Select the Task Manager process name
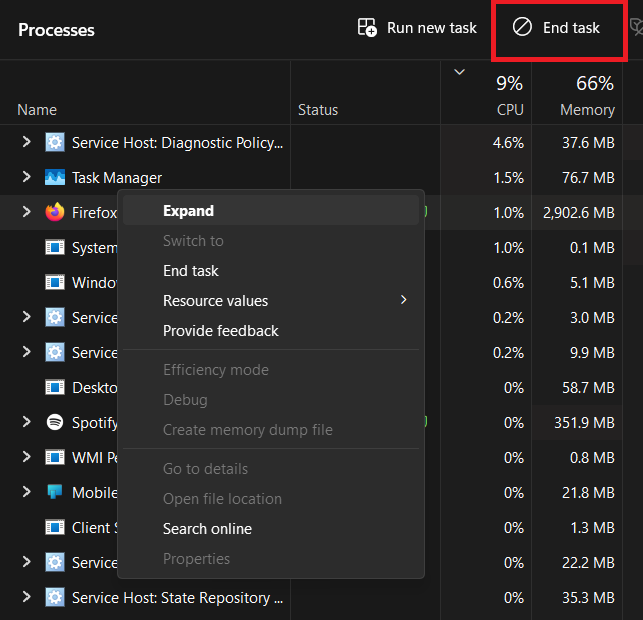 (x=117, y=178)
